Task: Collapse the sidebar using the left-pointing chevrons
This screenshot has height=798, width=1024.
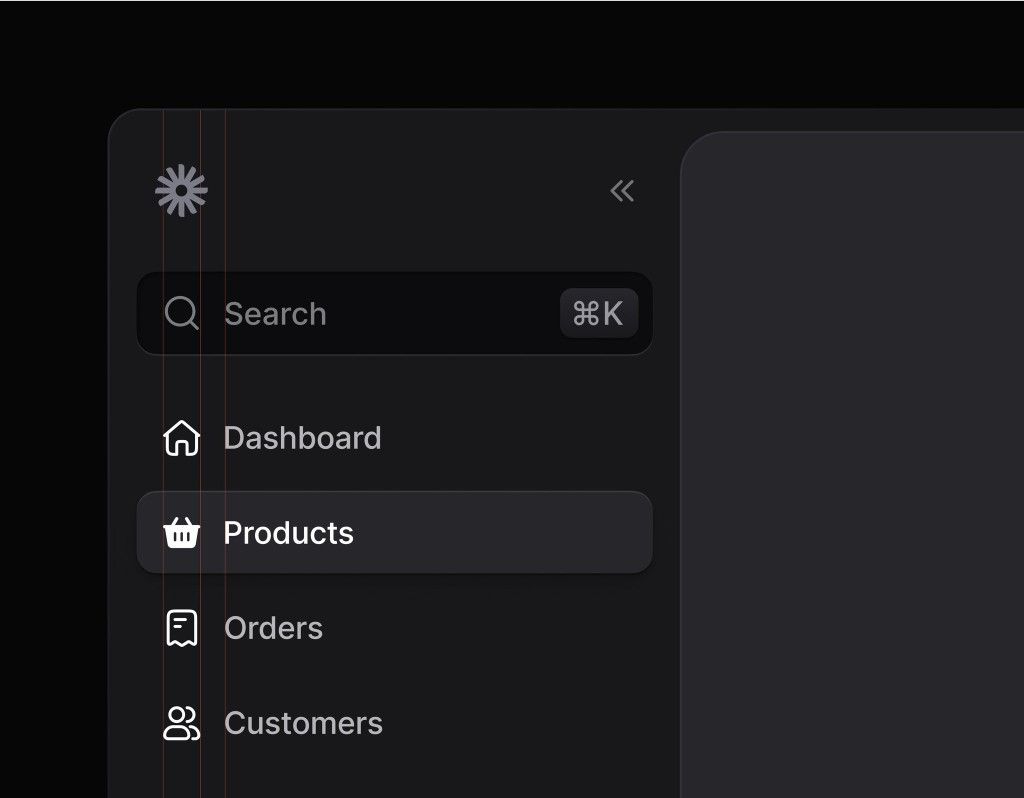Action: click(x=621, y=190)
